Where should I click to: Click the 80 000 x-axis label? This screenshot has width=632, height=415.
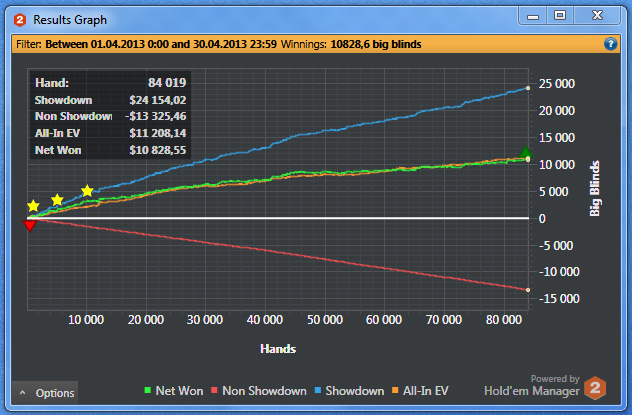tap(504, 320)
